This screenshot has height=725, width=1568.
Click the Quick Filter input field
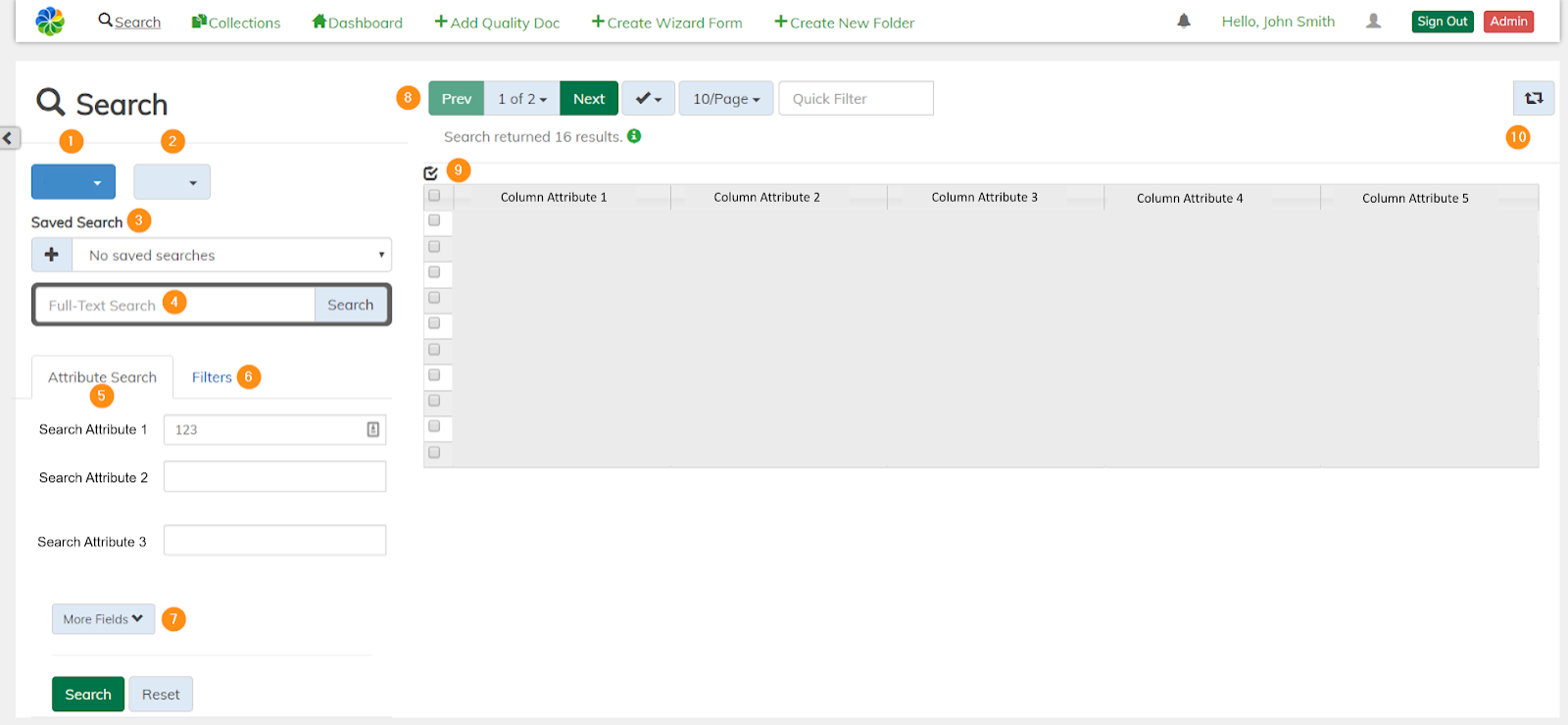[856, 99]
